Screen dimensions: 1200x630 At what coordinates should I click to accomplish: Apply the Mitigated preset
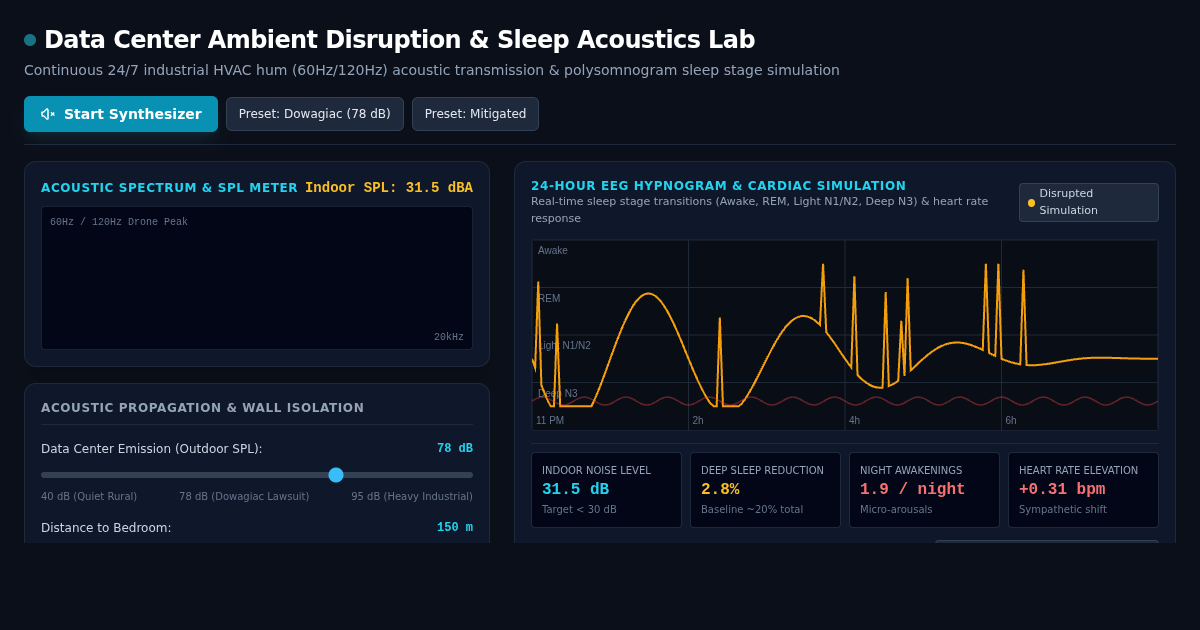[x=475, y=114]
